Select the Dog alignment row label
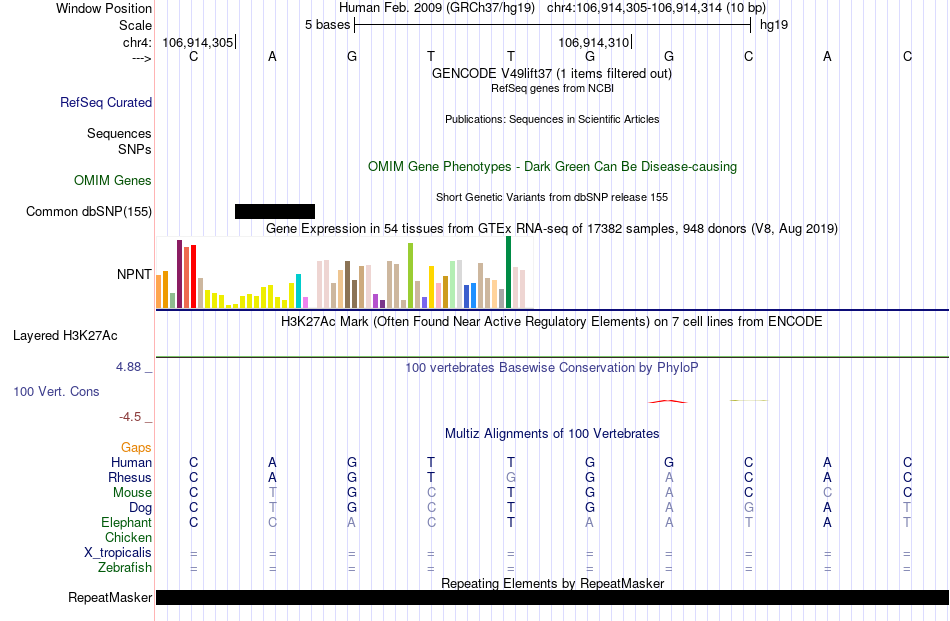 pyautogui.click(x=140, y=507)
